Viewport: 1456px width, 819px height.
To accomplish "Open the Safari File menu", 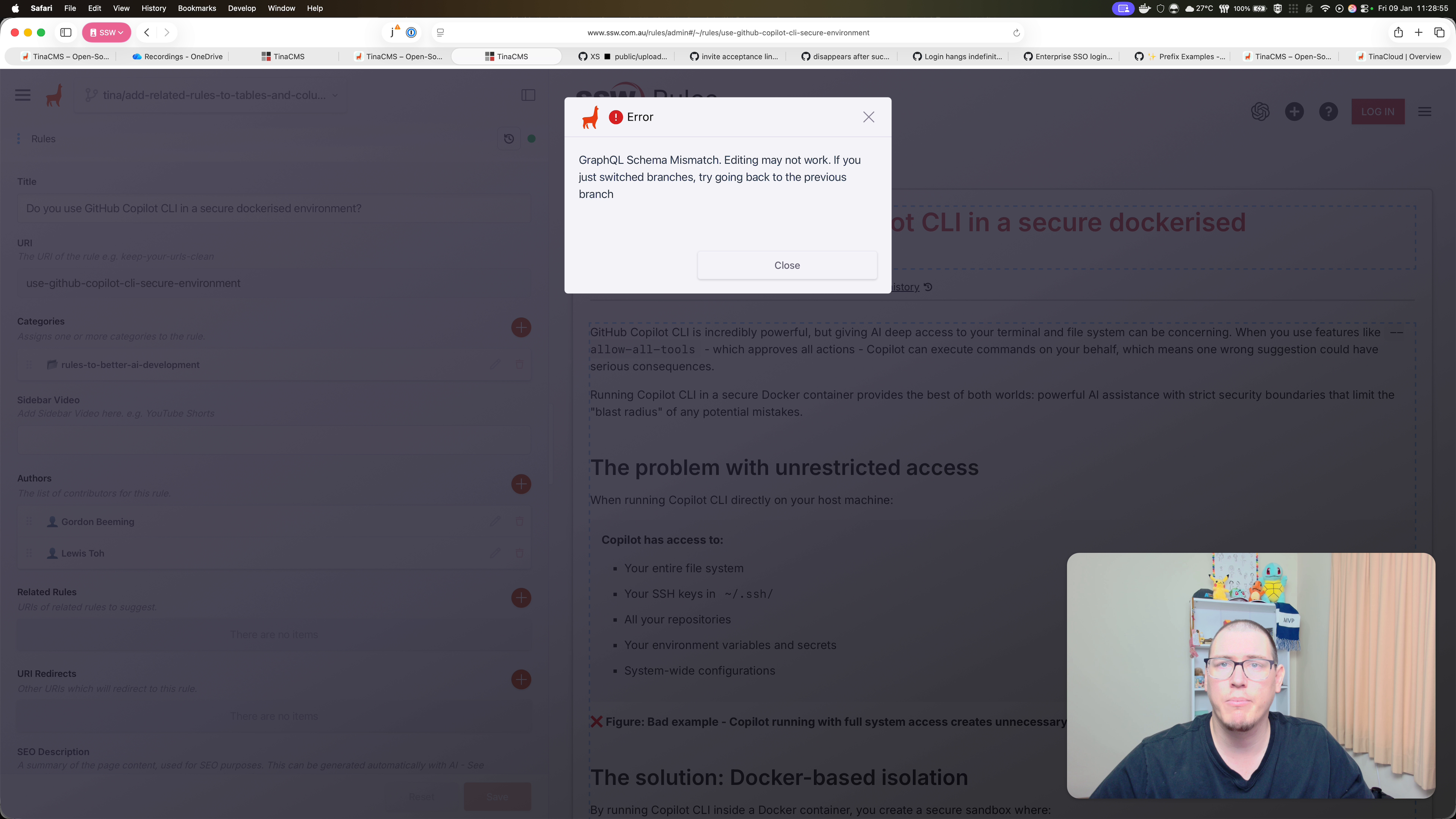I will tap(70, 8).
